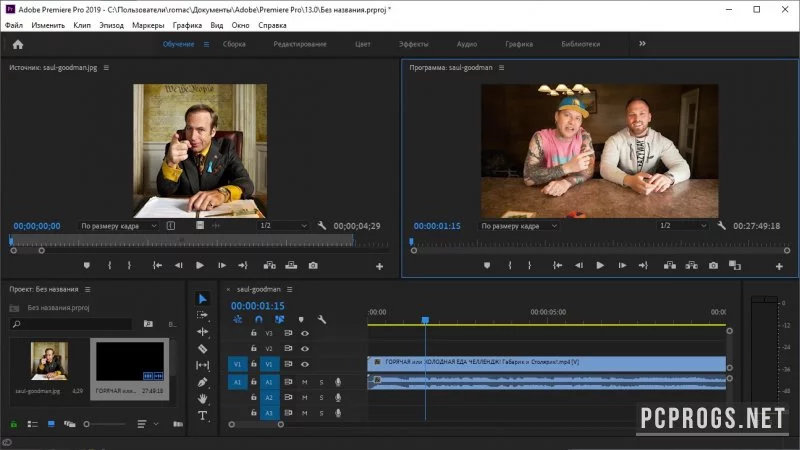Image resolution: width=800 pixels, height=450 pixels.
Task: Toggle lock on V3 track
Action: point(254,333)
